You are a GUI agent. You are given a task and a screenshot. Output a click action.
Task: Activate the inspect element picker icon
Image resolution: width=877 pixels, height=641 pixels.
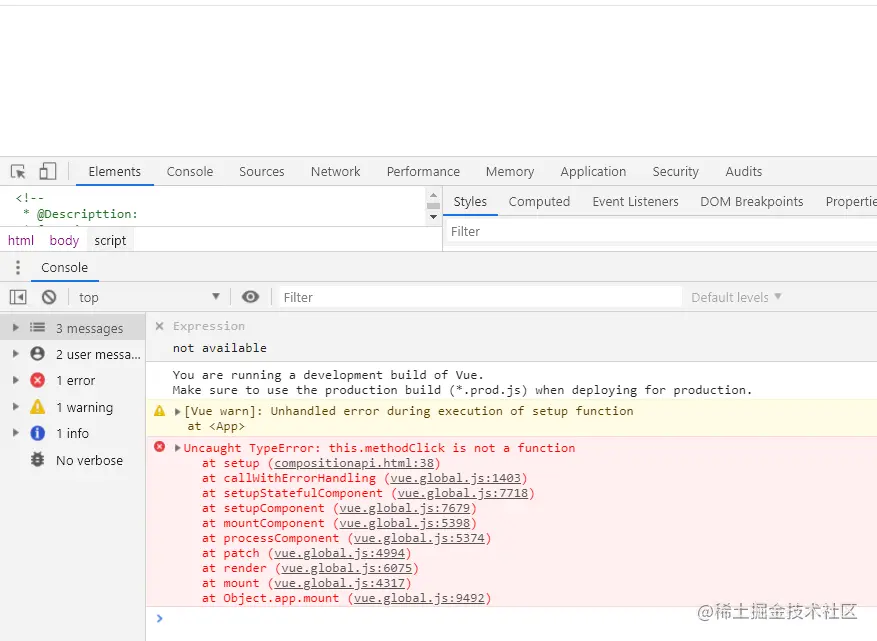click(x=18, y=171)
